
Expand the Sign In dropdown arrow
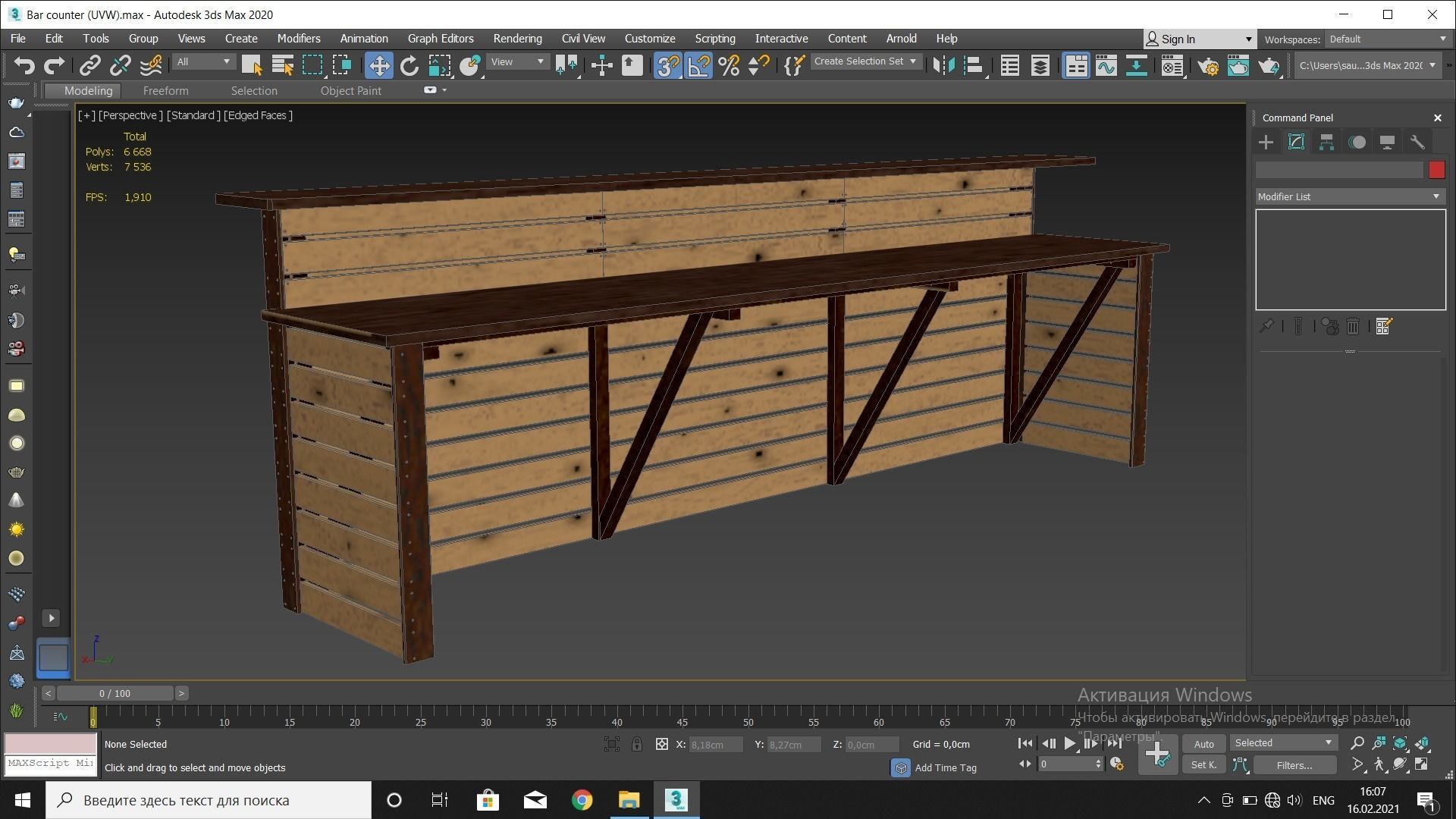pos(1248,39)
